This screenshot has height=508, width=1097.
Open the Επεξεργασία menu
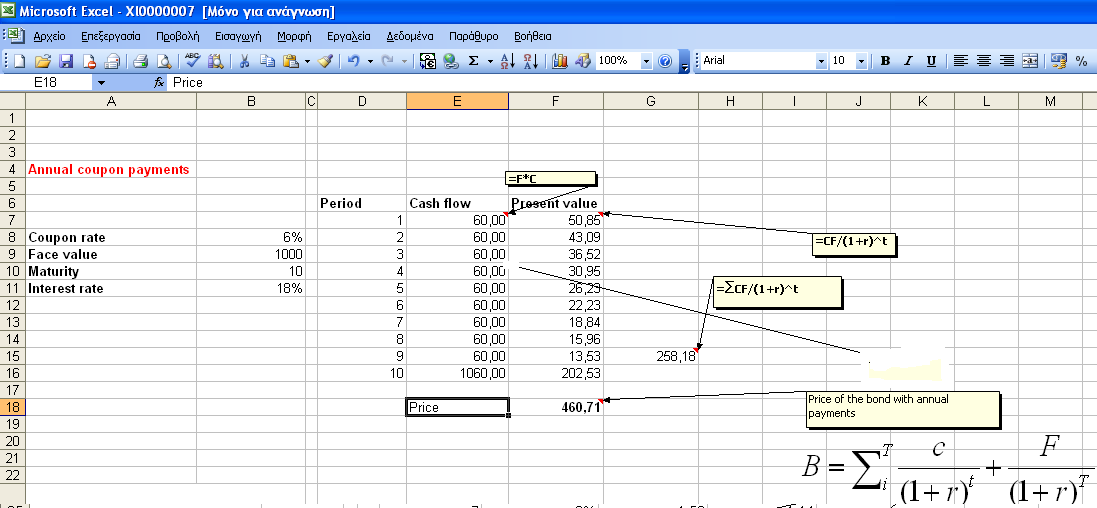[x=111, y=36]
